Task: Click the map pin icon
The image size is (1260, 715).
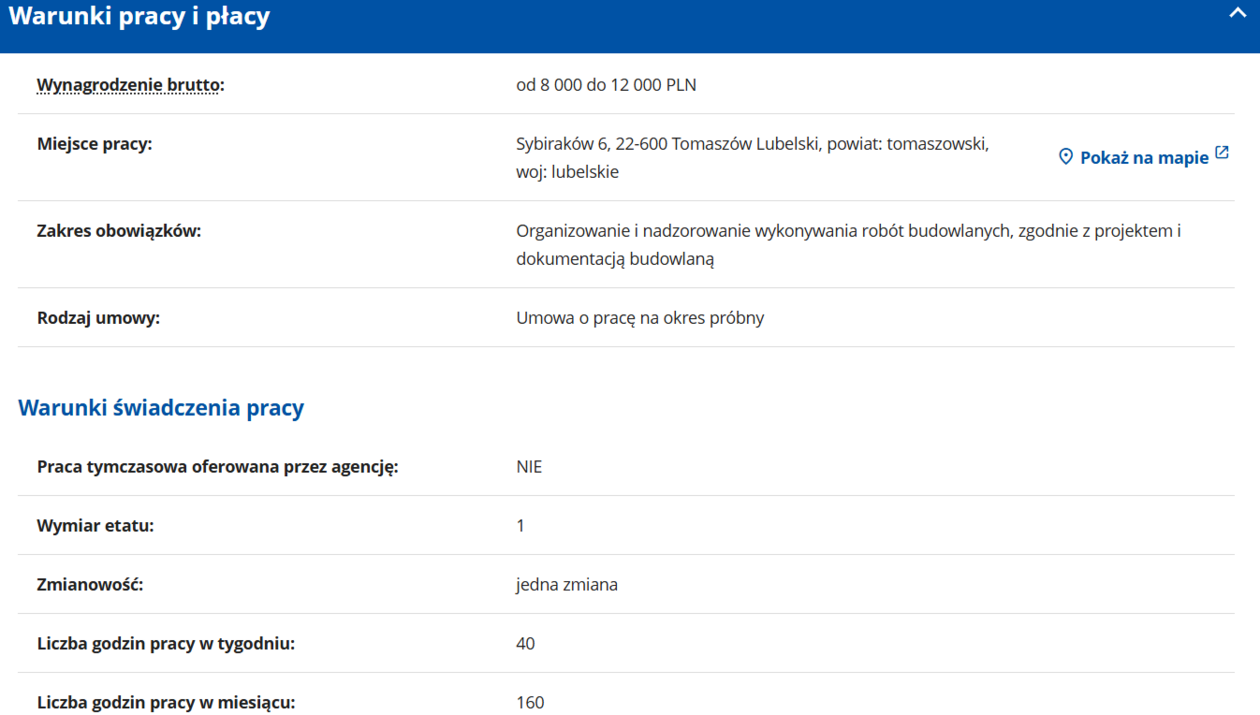Action: click(x=1066, y=157)
